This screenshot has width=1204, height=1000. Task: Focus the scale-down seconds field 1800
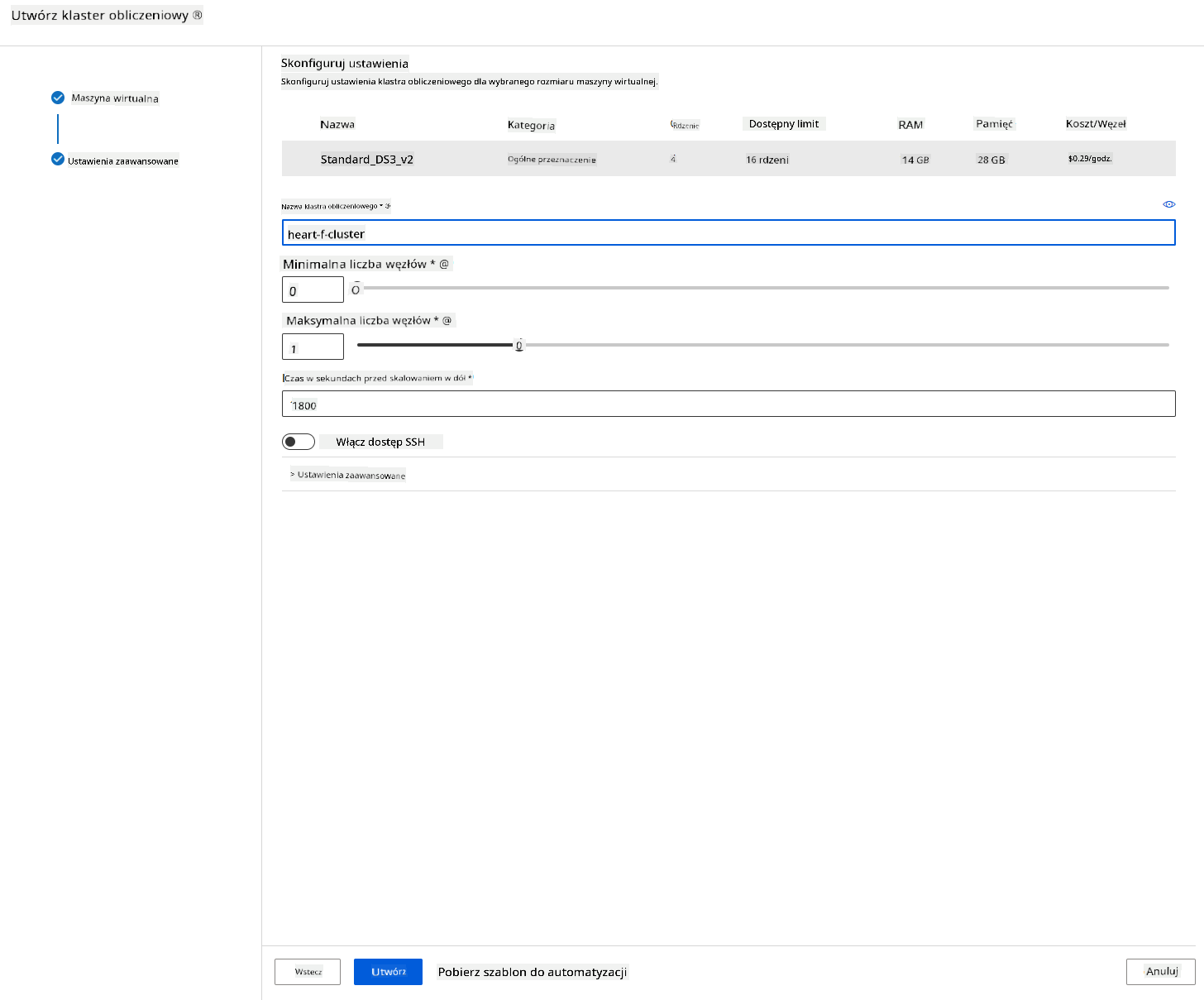(x=729, y=404)
